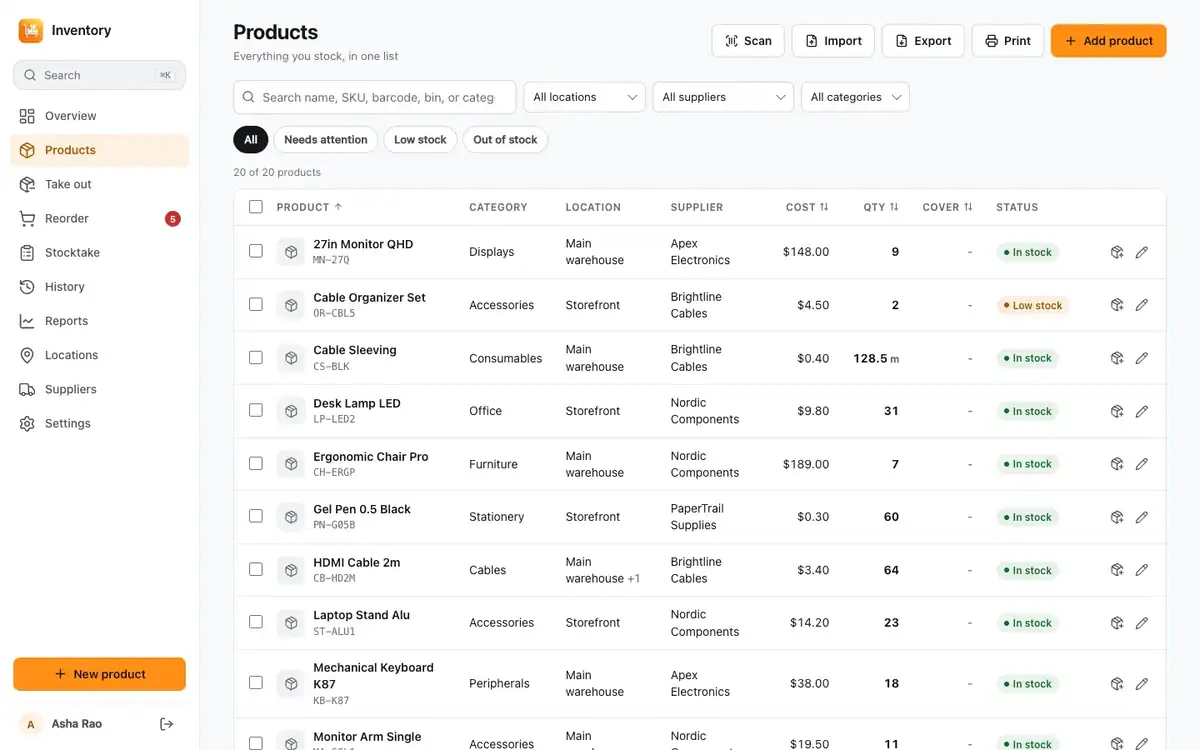The width and height of the screenshot is (1200, 750).
Task: Select the Cable Sleeving row checkbox
Action: 256,357
